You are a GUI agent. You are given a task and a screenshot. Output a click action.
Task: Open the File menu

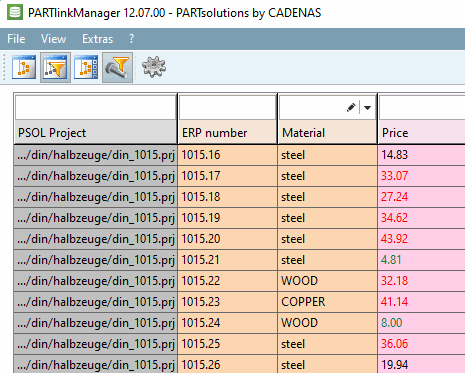[16, 39]
